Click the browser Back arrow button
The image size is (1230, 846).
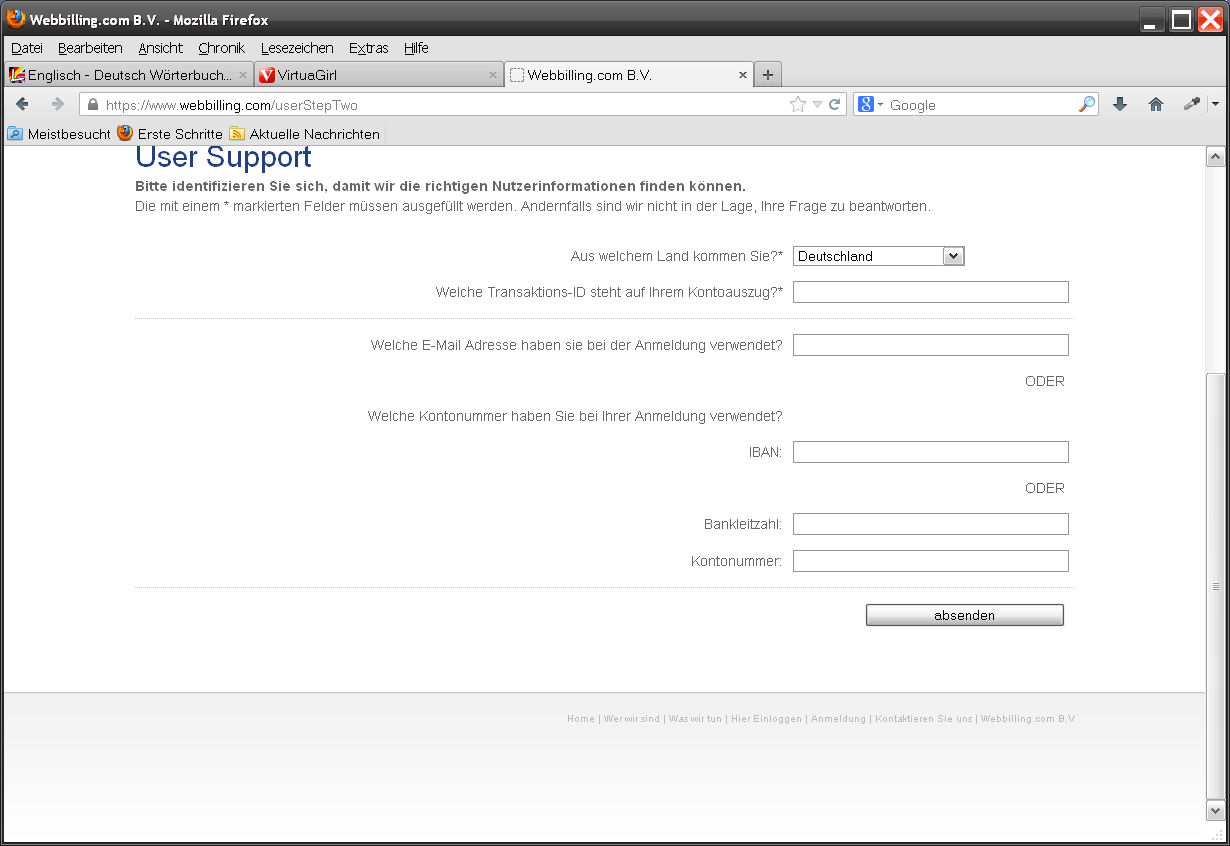(x=23, y=104)
